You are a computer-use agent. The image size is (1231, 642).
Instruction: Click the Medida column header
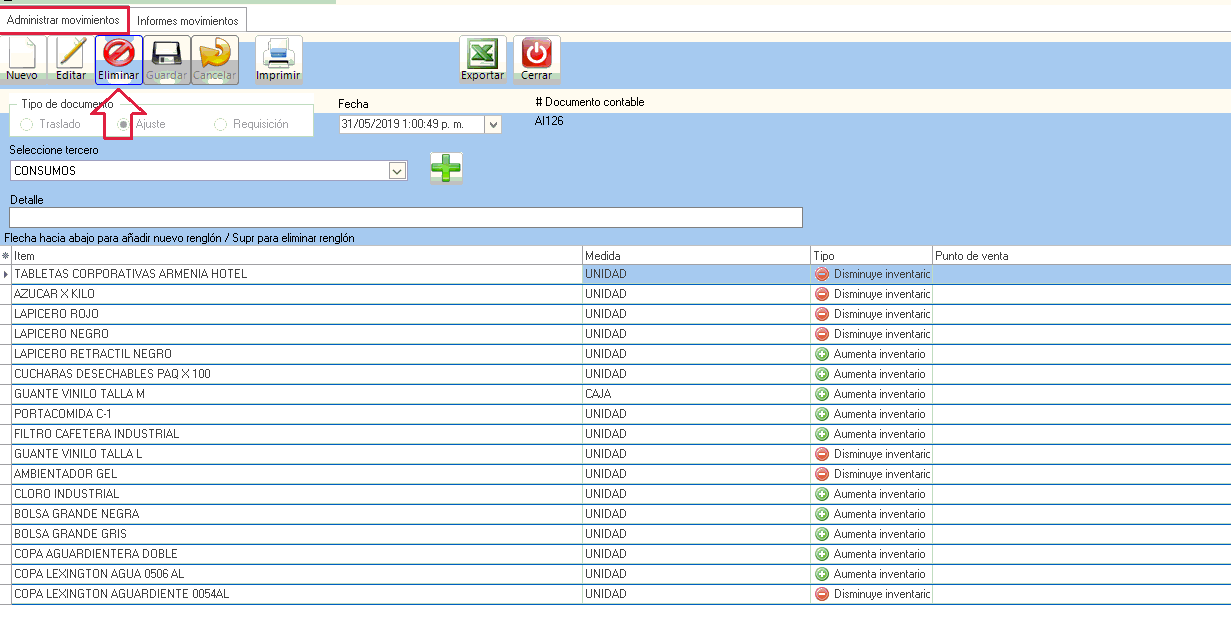pyautogui.click(x=695, y=256)
